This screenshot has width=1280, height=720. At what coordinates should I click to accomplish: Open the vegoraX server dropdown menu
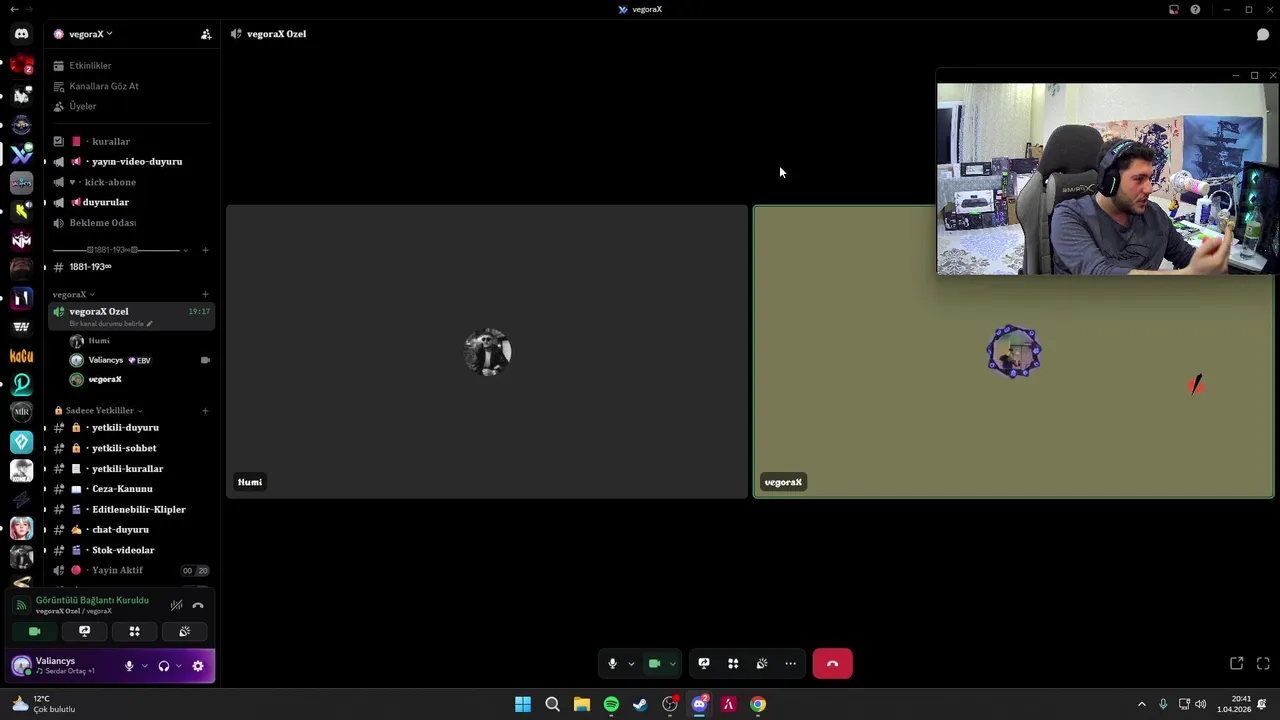coord(88,34)
